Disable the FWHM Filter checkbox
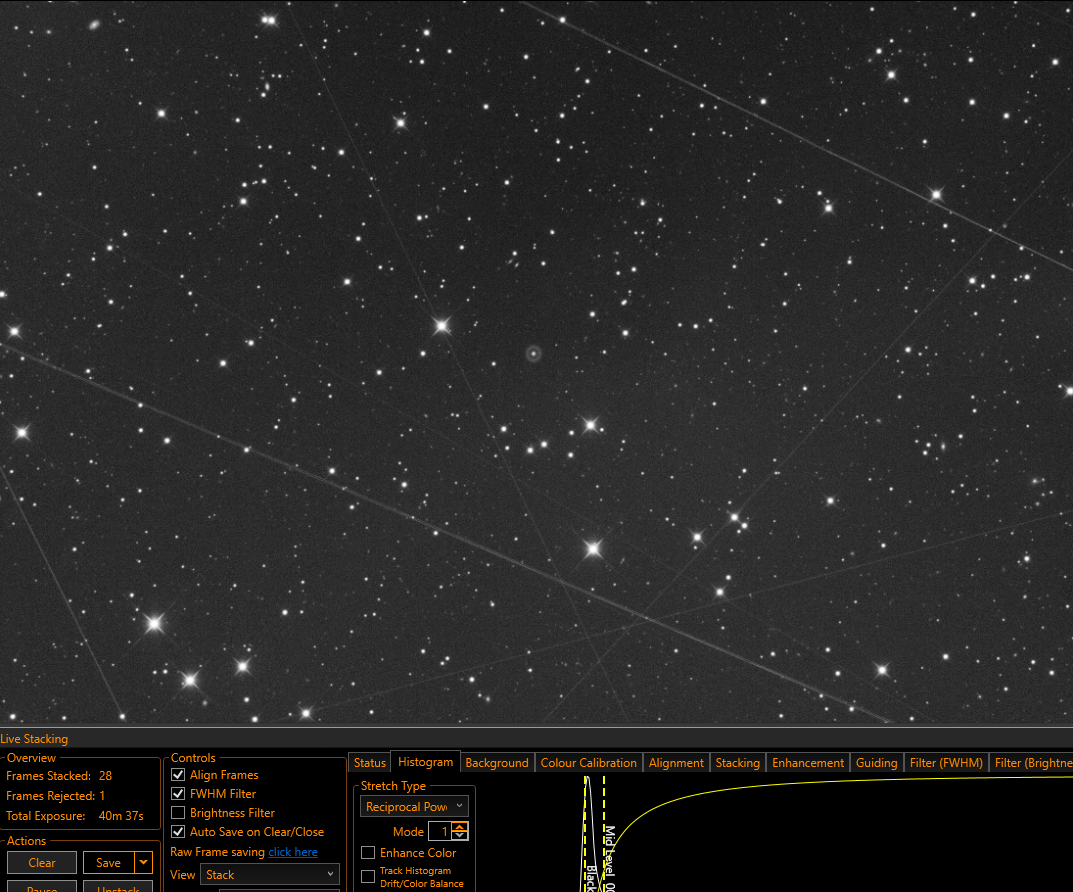Screen dimensions: 1073x892 [178, 793]
